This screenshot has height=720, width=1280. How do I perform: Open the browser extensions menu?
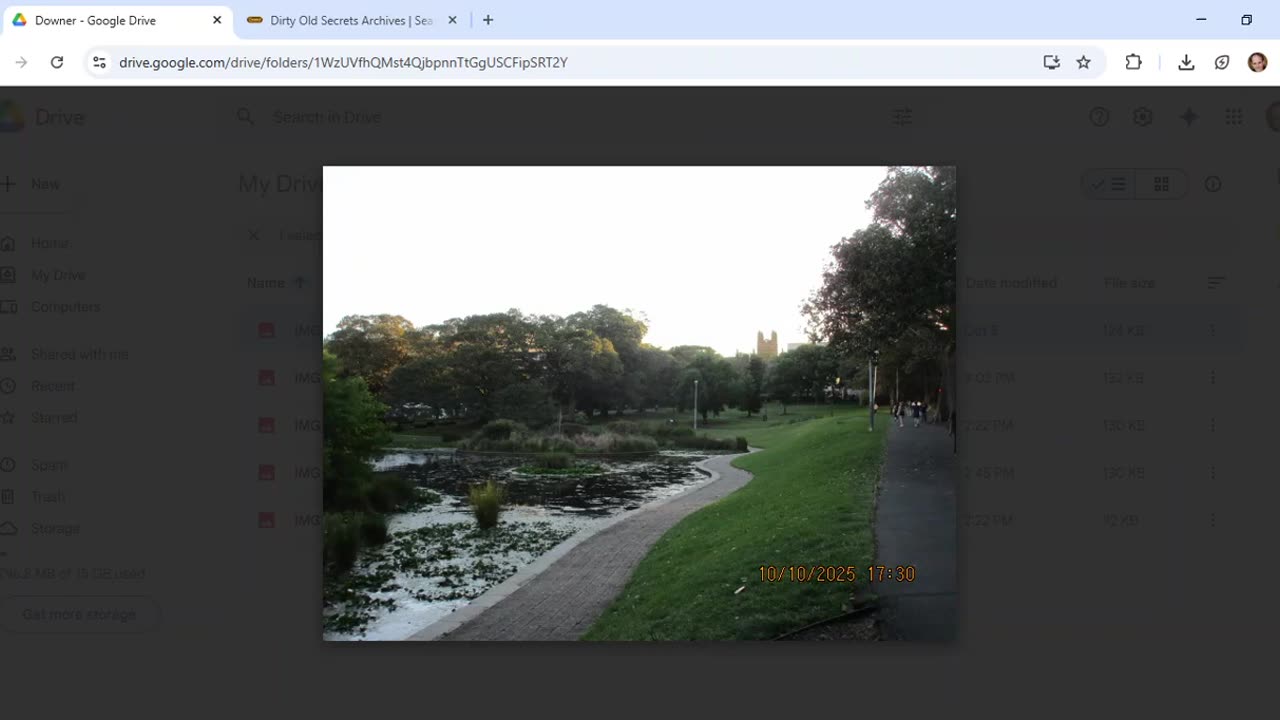(1133, 62)
